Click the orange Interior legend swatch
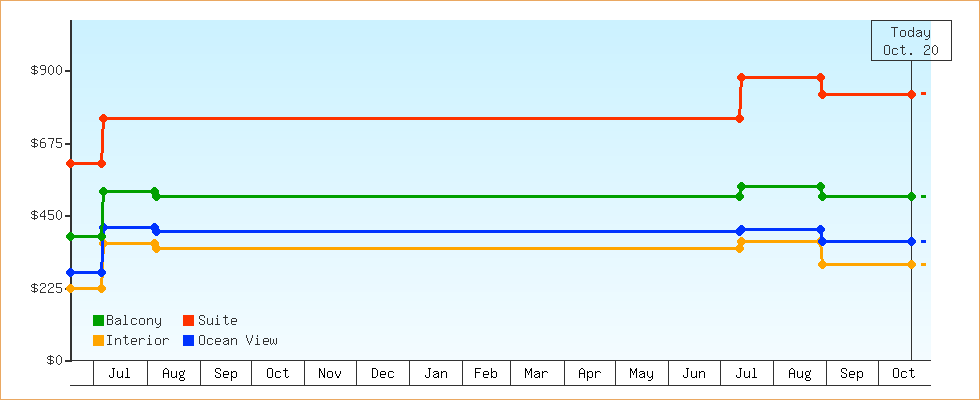This screenshot has width=980, height=400. pyautogui.click(x=98, y=341)
